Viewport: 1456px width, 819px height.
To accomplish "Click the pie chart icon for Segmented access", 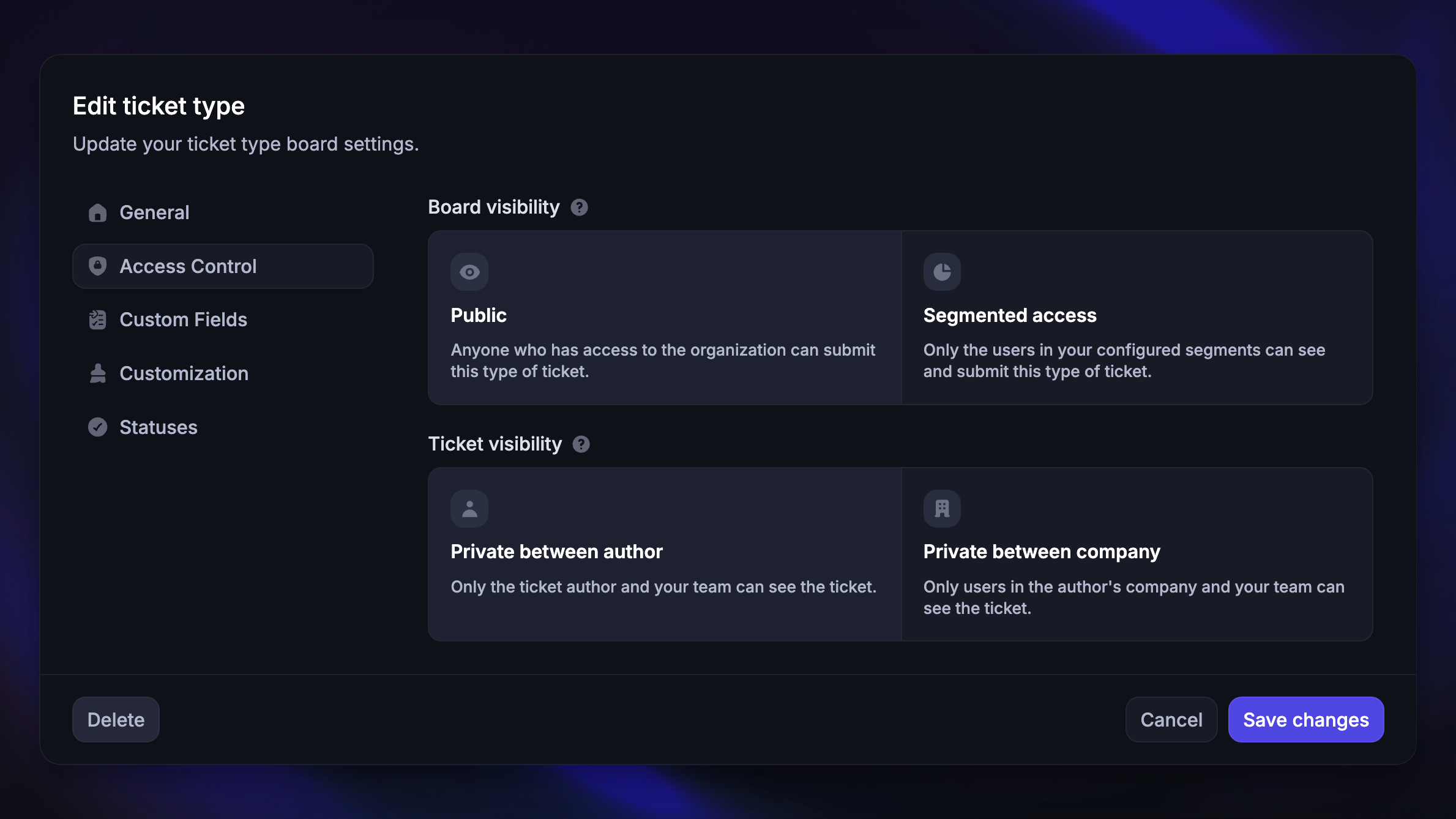I will pos(941,271).
